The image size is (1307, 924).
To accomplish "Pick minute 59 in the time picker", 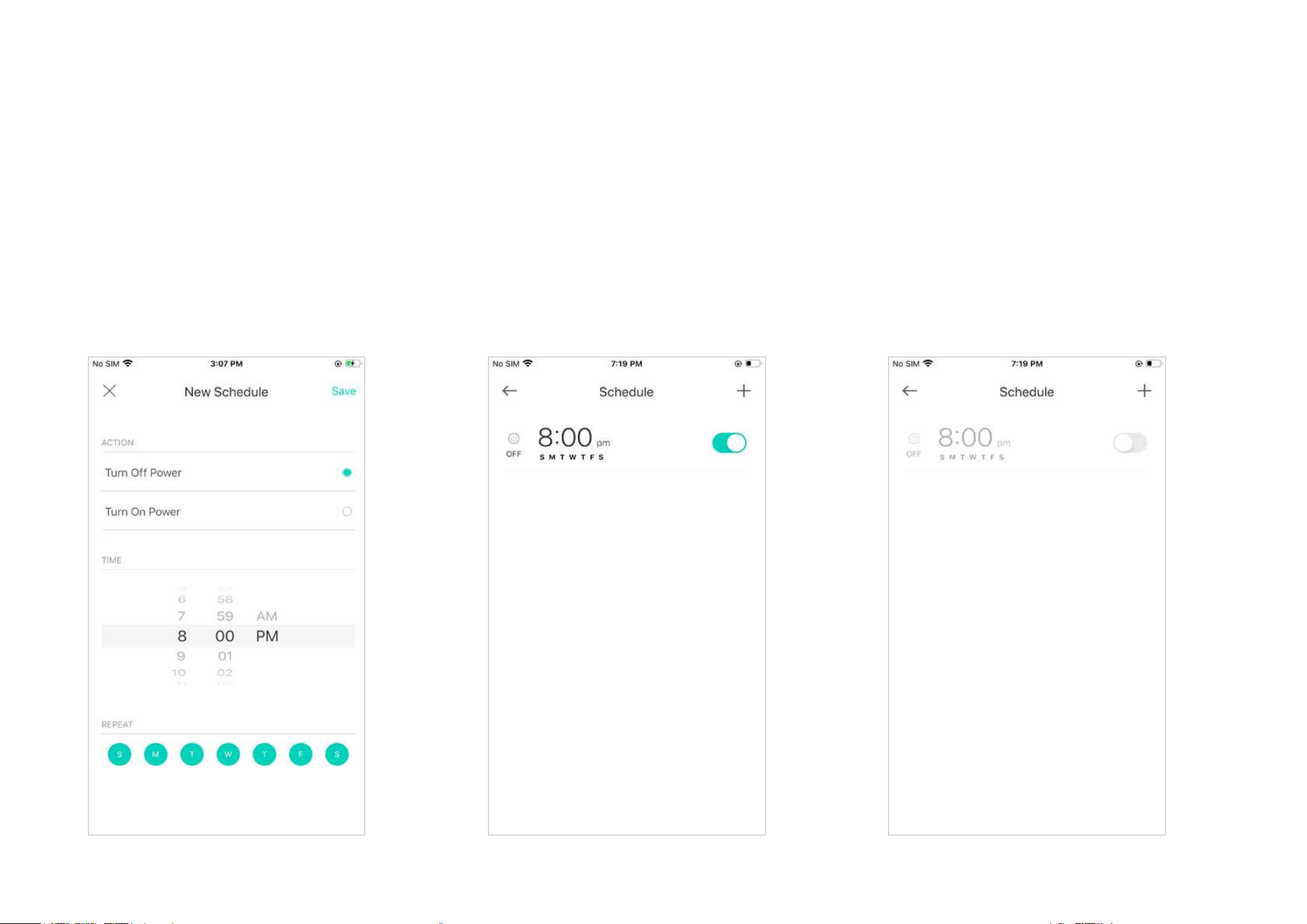I will (x=225, y=616).
